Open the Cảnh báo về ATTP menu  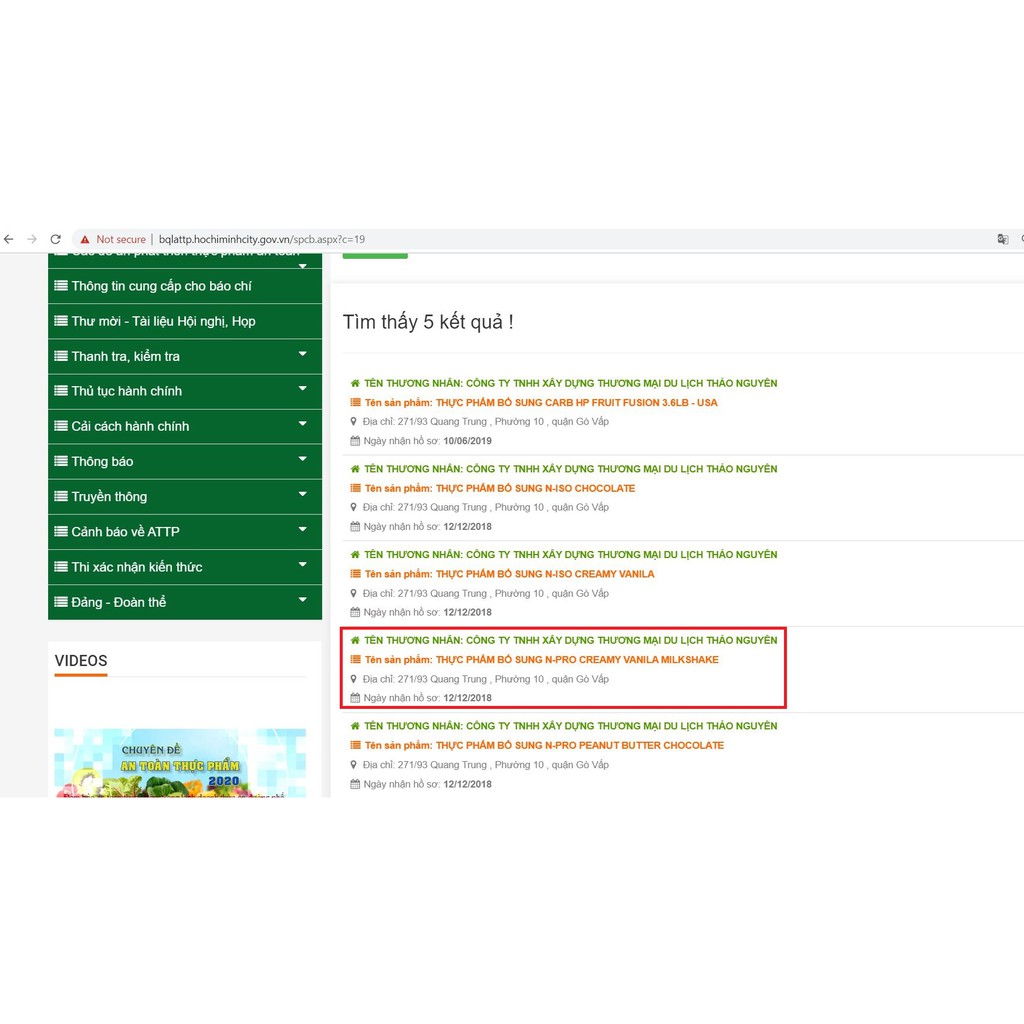click(x=185, y=532)
